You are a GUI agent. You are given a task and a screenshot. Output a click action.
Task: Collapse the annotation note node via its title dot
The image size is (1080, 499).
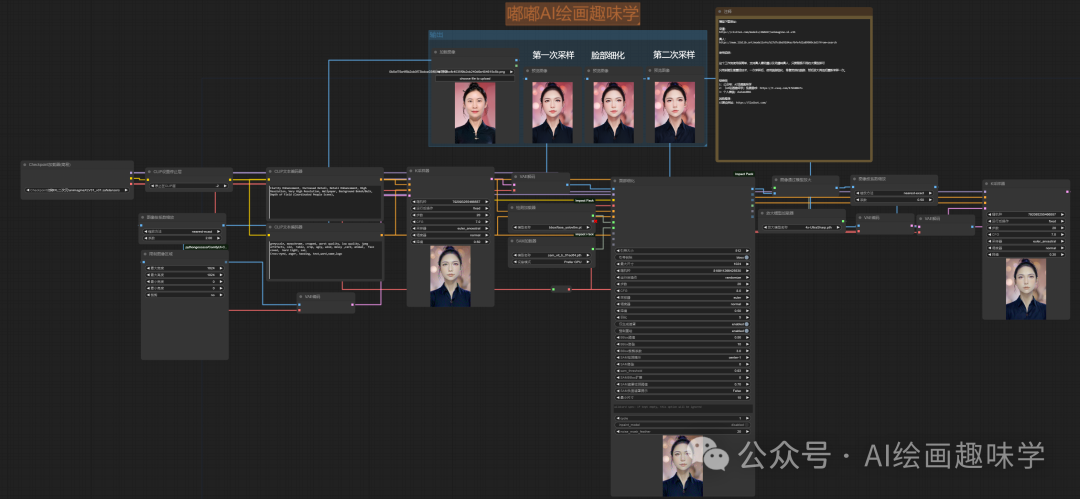click(720, 12)
